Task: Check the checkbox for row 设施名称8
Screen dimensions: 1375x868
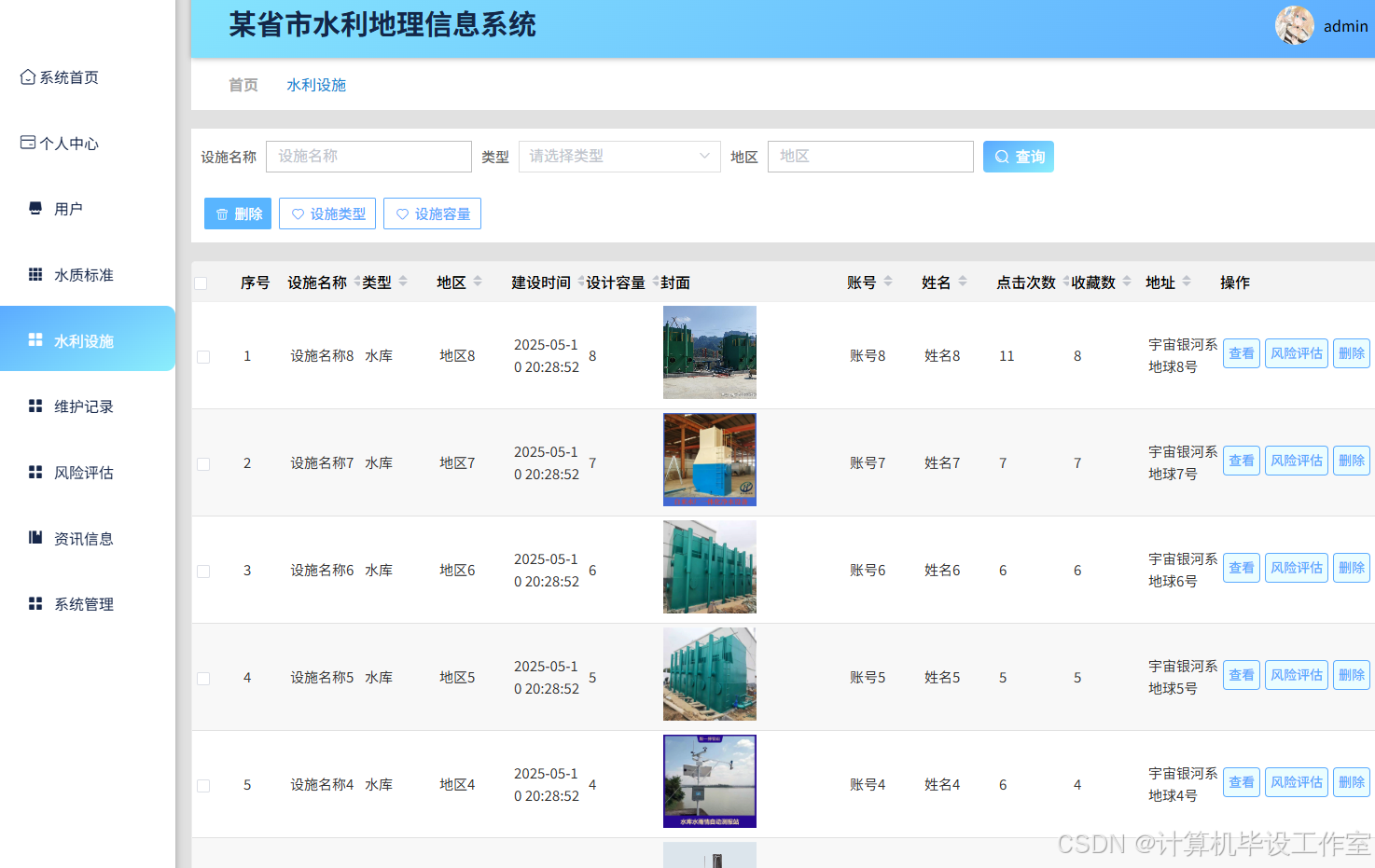Action: [203, 357]
